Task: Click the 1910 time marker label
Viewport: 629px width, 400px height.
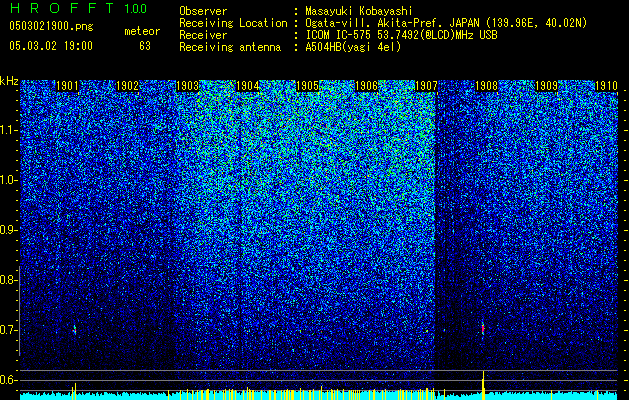Action: 606,86
